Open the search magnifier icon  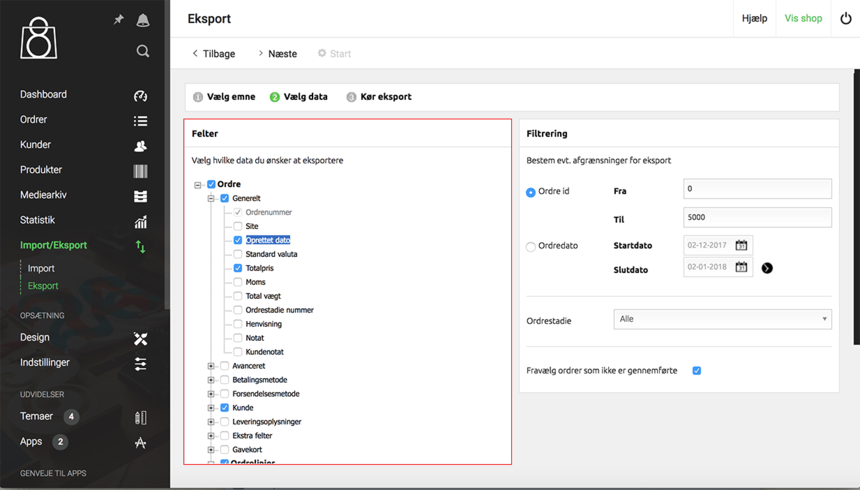[143, 51]
